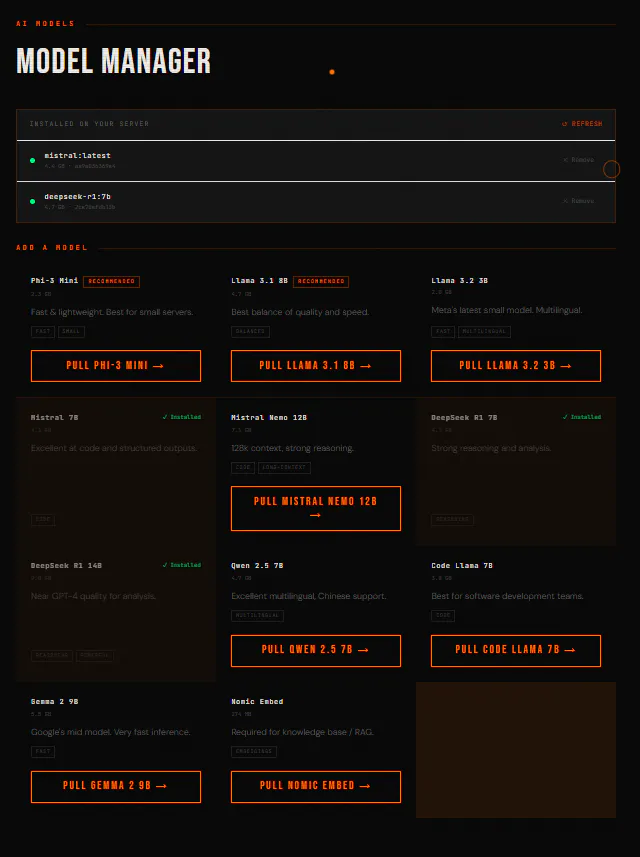Image resolution: width=640 pixels, height=857 pixels.
Task: Remove the mistral:latest model
Action: click(578, 160)
